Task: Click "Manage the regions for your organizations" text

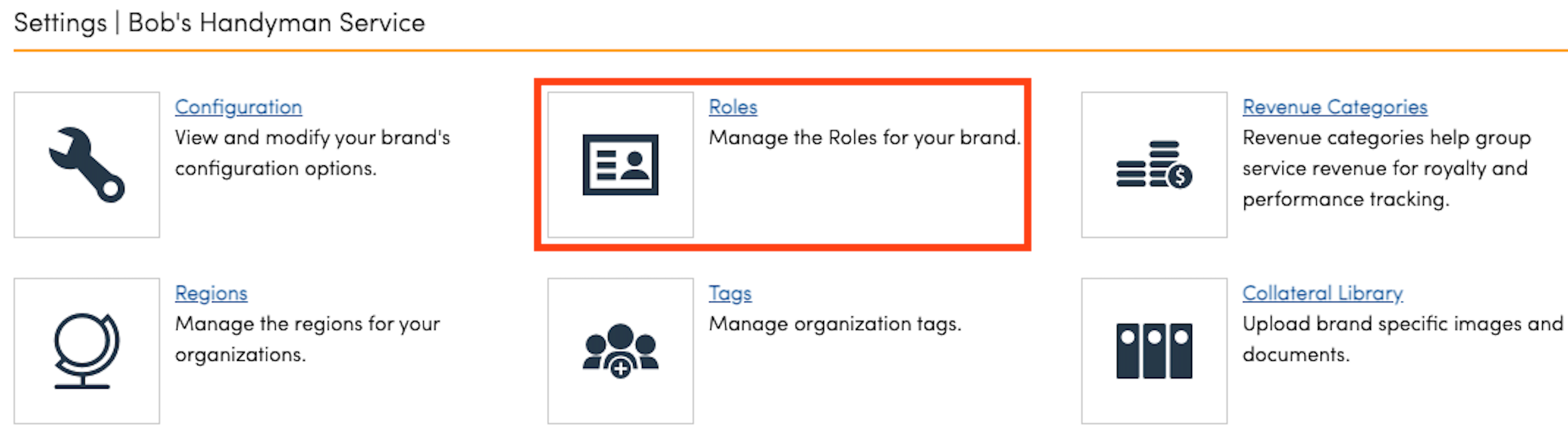Action: [x=307, y=324]
